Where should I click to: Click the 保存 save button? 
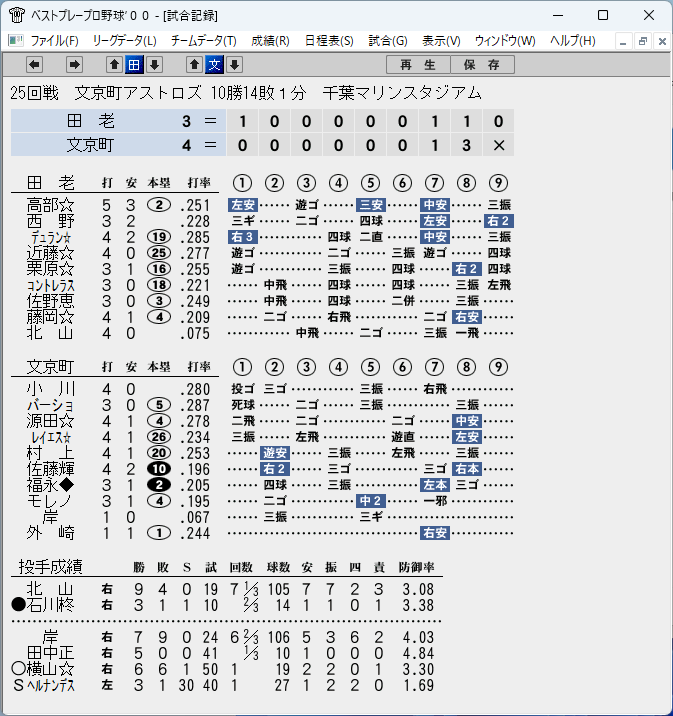click(483, 64)
